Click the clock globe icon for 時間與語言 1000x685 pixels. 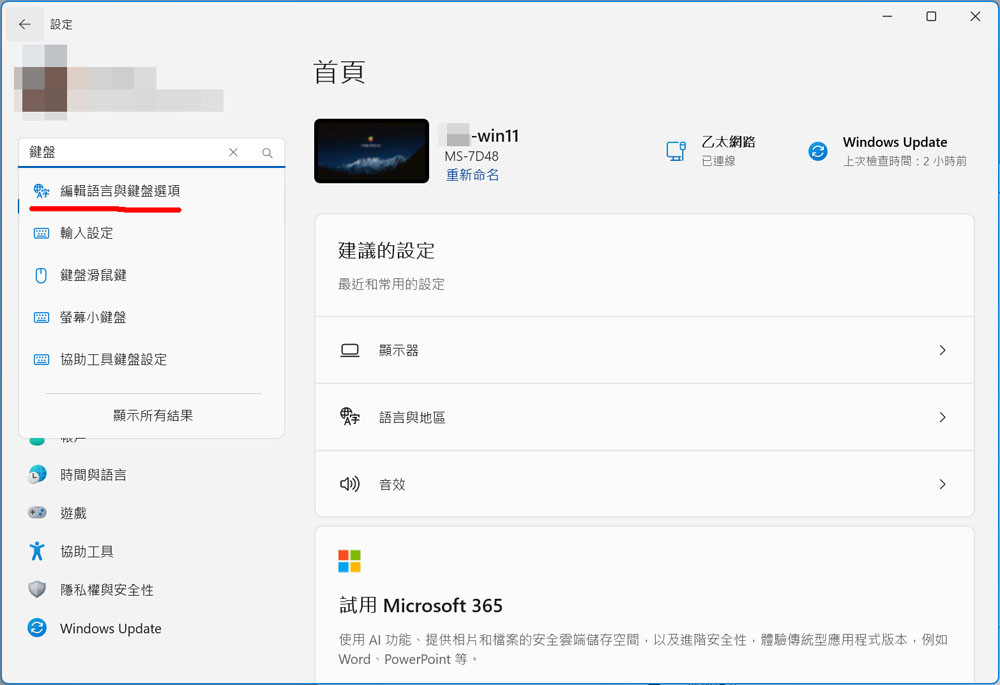click(x=37, y=474)
